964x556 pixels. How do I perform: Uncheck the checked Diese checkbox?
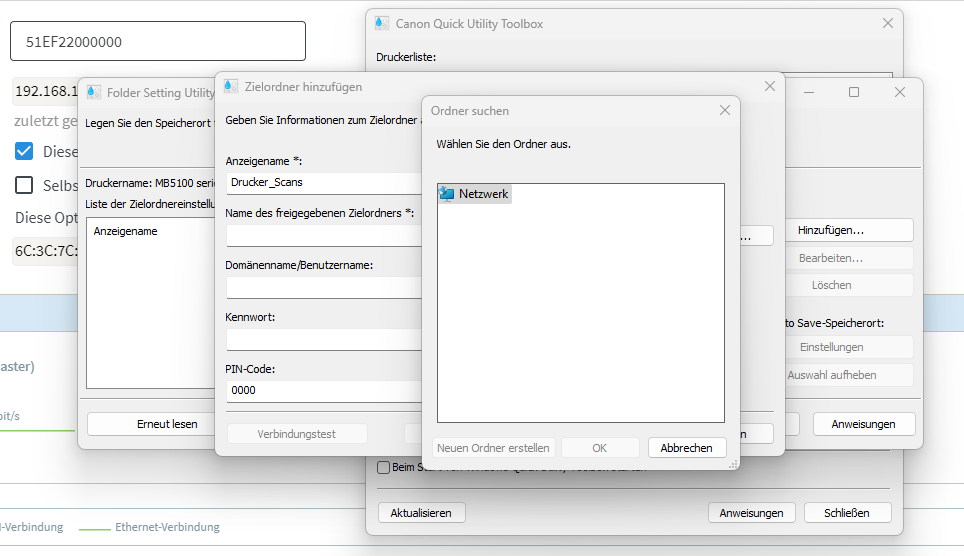24,151
